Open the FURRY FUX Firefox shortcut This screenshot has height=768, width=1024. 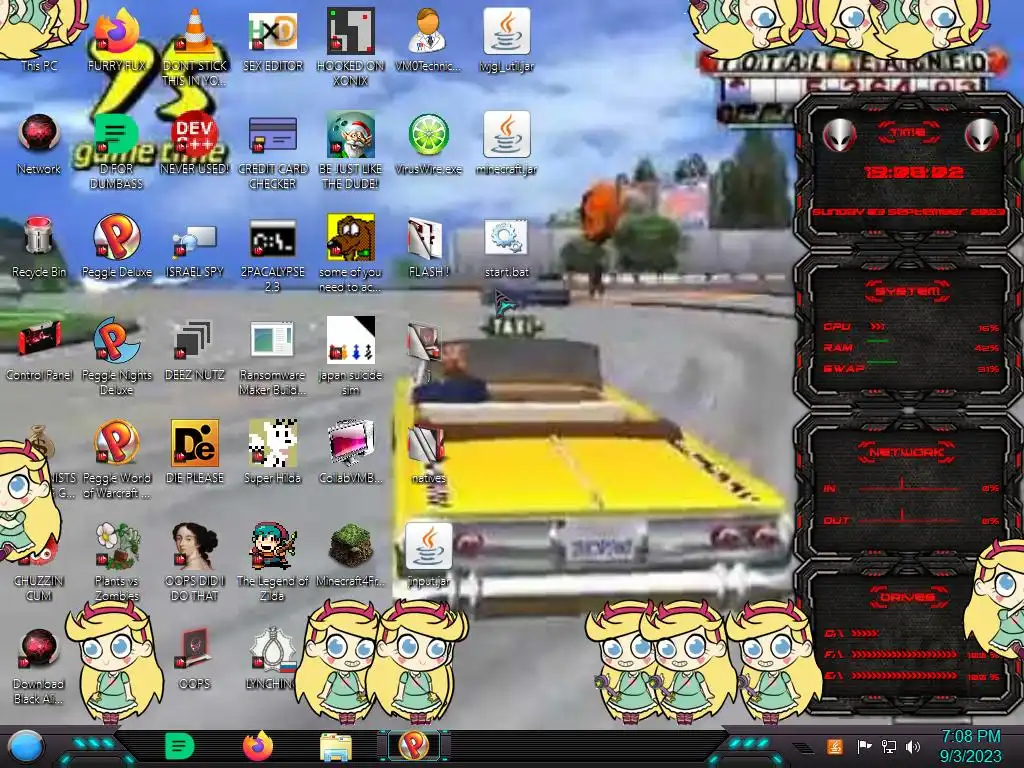pyautogui.click(x=116, y=39)
